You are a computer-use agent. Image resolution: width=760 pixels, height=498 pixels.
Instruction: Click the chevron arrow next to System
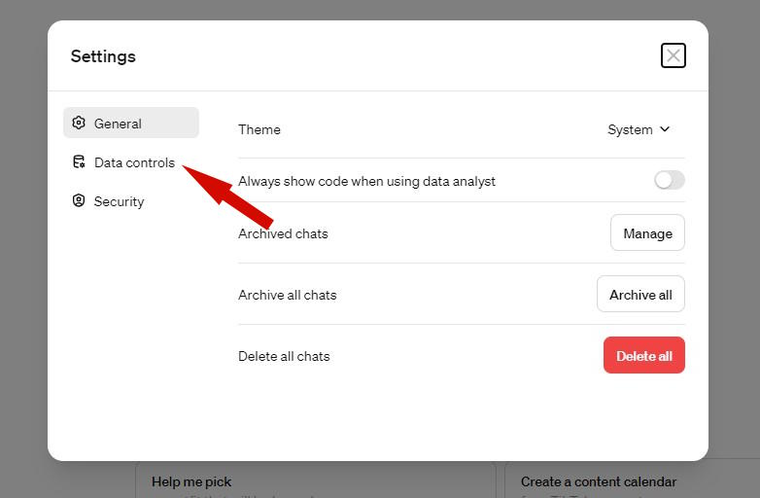pyautogui.click(x=665, y=129)
